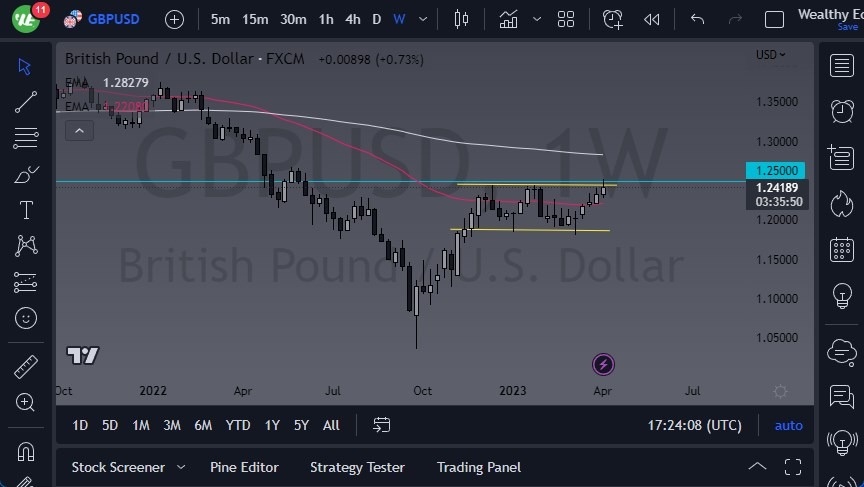This screenshot has width=864, height=487.
Task: Click the 1.25000 price level label
Action: (x=777, y=170)
